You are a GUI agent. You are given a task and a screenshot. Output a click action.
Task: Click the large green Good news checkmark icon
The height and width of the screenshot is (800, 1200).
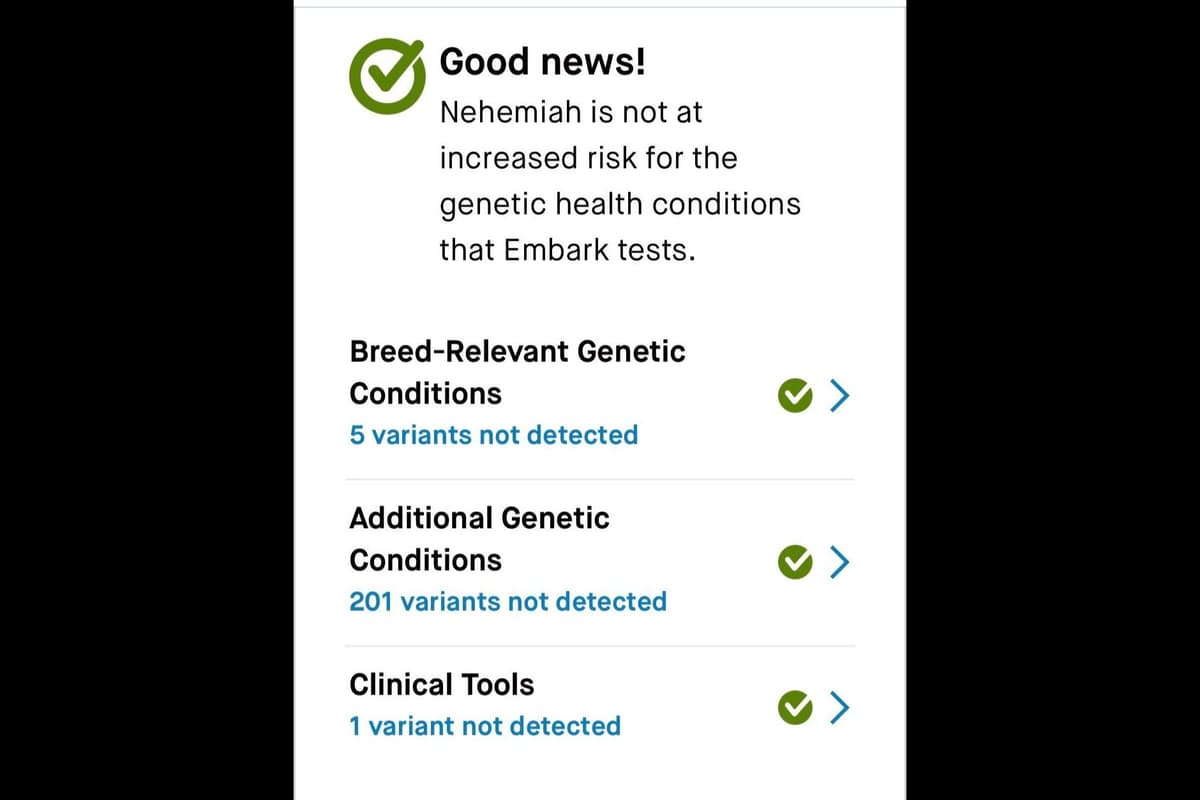point(386,74)
